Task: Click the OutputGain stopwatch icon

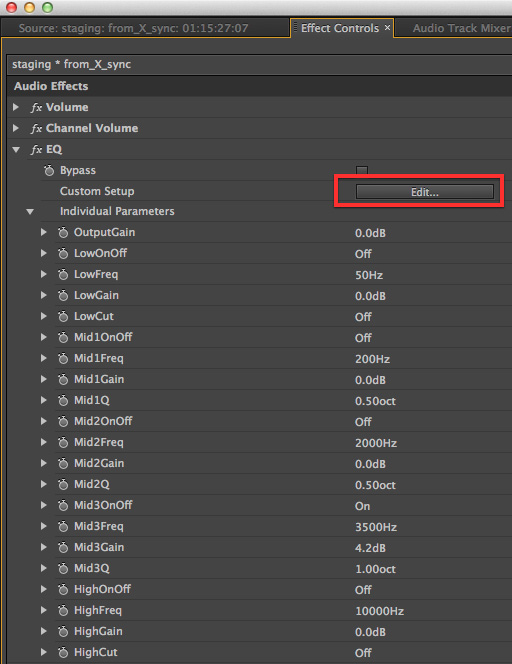Action: tap(63, 232)
